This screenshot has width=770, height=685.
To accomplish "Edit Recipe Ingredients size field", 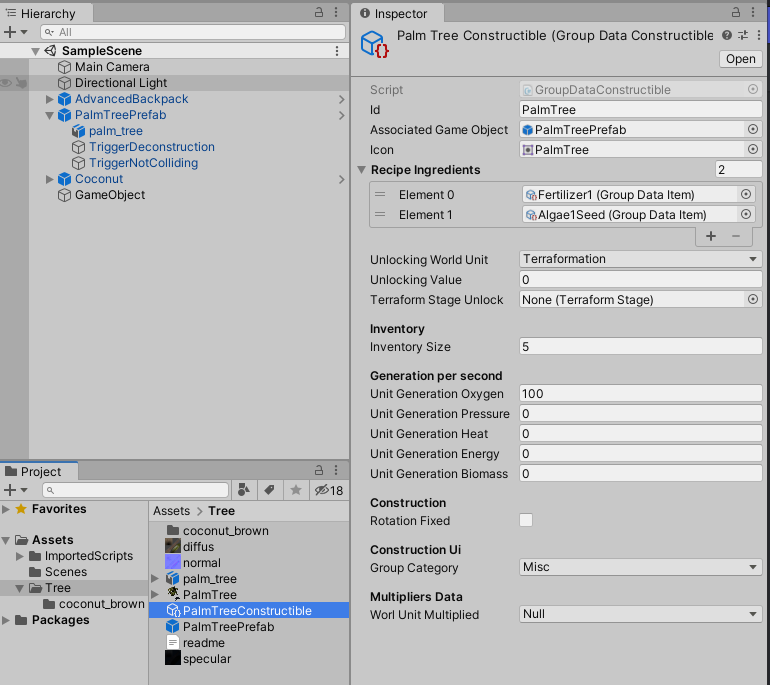I will tap(739, 170).
